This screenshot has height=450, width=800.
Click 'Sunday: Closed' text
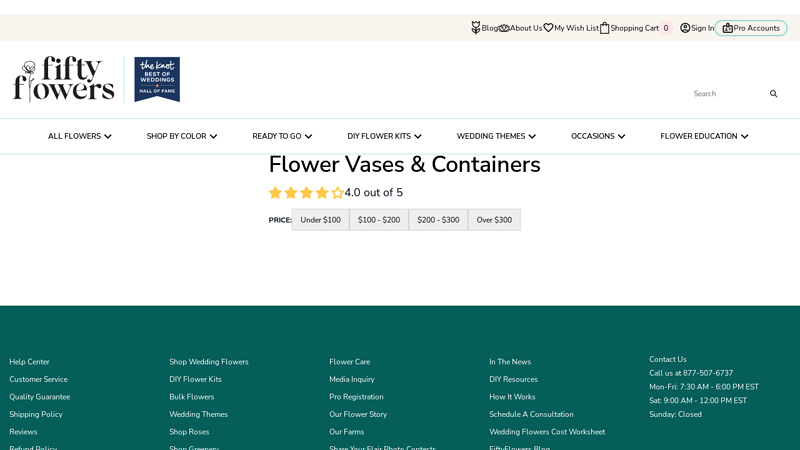pos(675,414)
